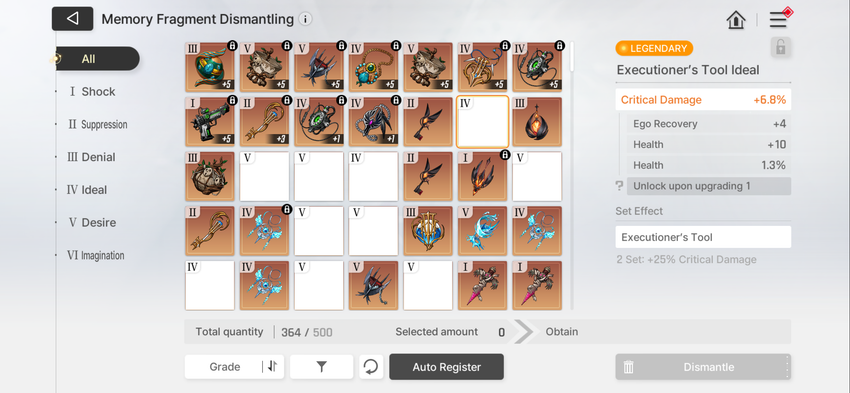
Task: Open the hamburger menu icon
Action: [778, 20]
